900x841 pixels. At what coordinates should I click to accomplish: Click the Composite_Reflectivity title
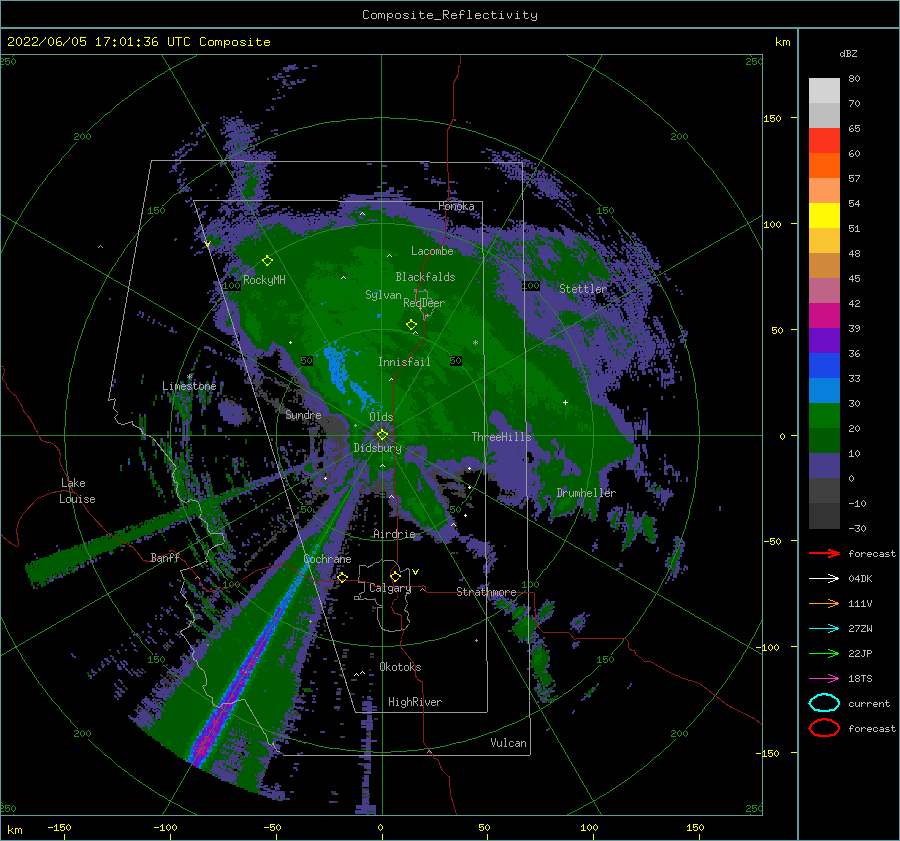[450, 15]
